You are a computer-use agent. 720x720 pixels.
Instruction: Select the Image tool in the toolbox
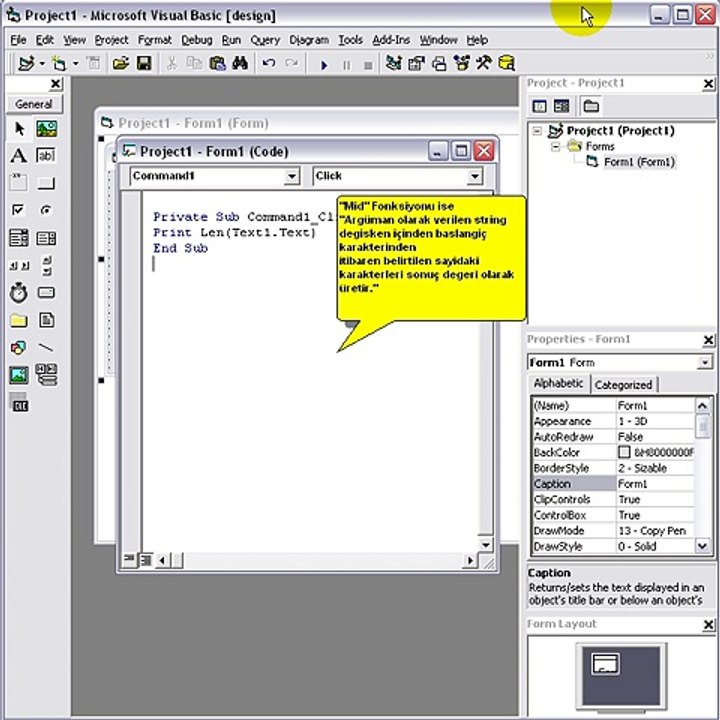pos(19,375)
